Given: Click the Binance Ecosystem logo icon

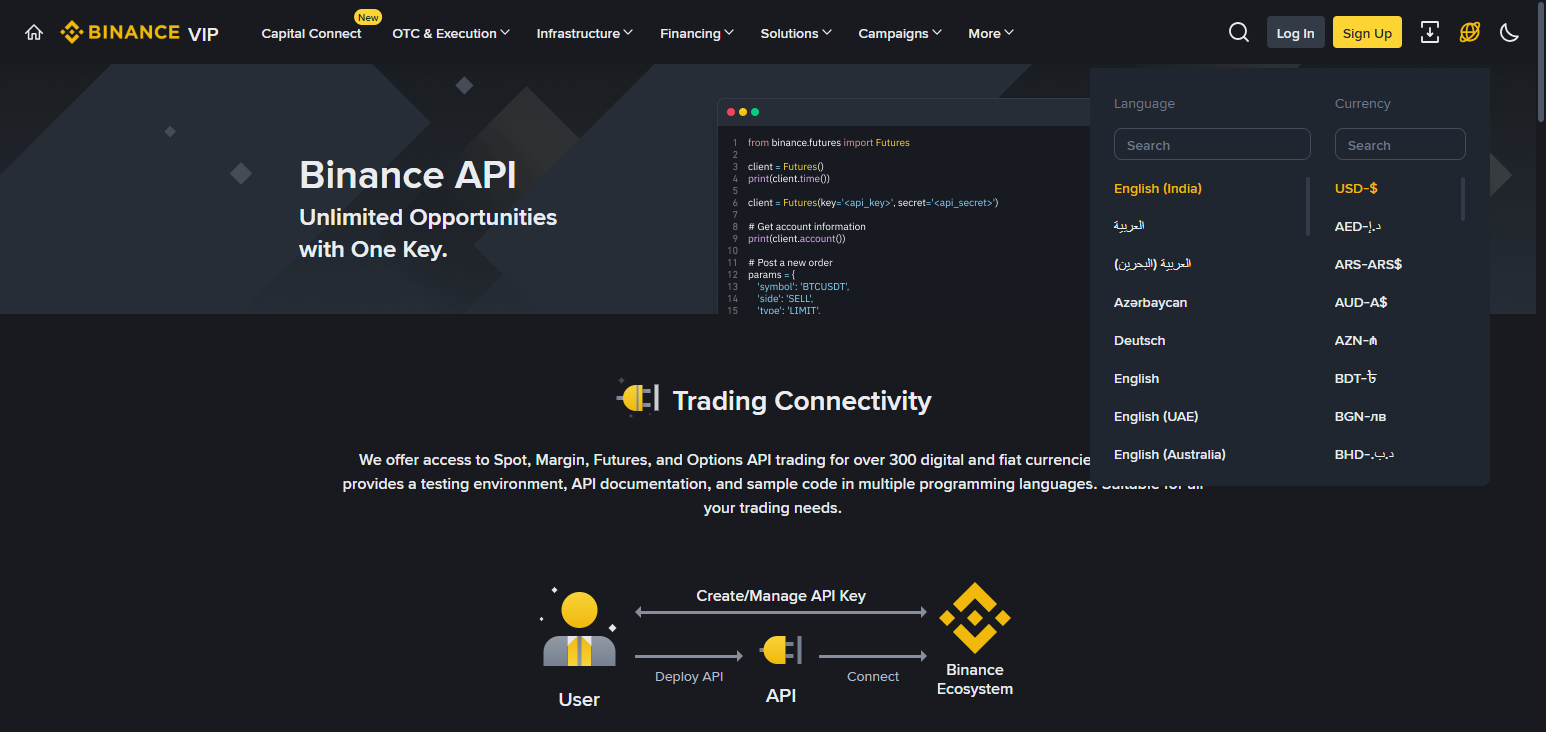Looking at the screenshot, I should click(975, 618).
